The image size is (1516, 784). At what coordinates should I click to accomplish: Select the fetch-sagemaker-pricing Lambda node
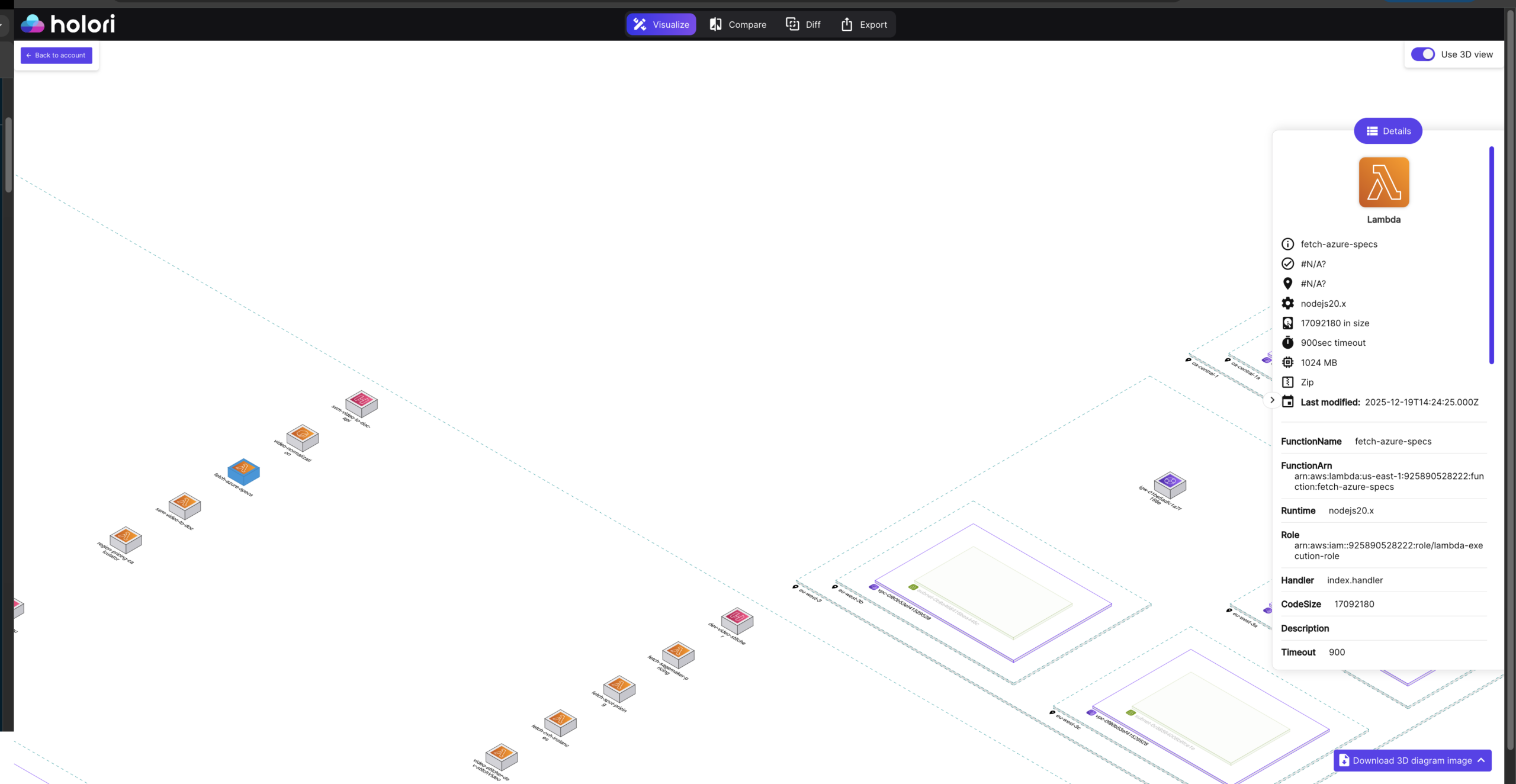click(x=678, y=654)
